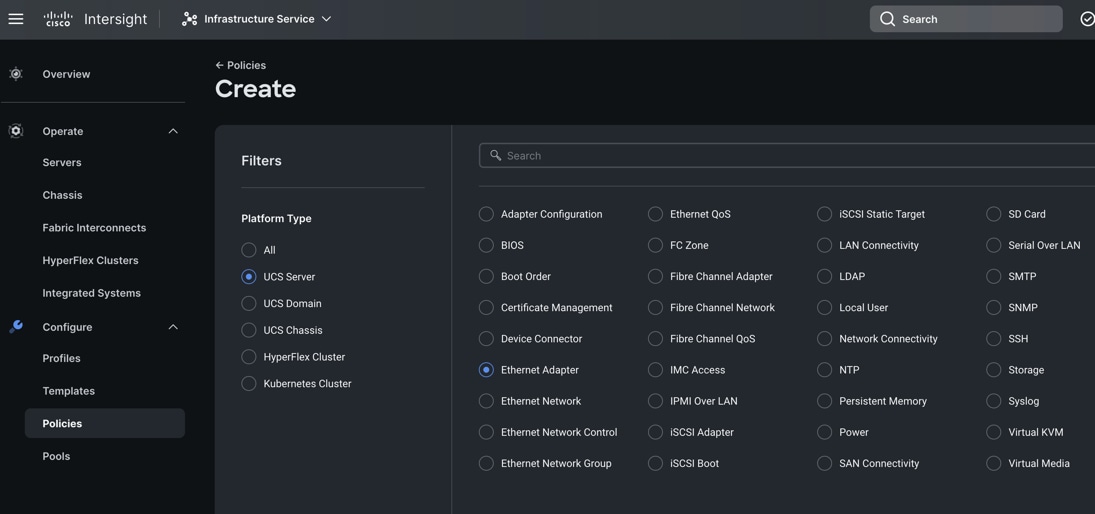Select the Virtual KVM policy option
Screen dimensions: 1095x514
[x=993, y=432]
